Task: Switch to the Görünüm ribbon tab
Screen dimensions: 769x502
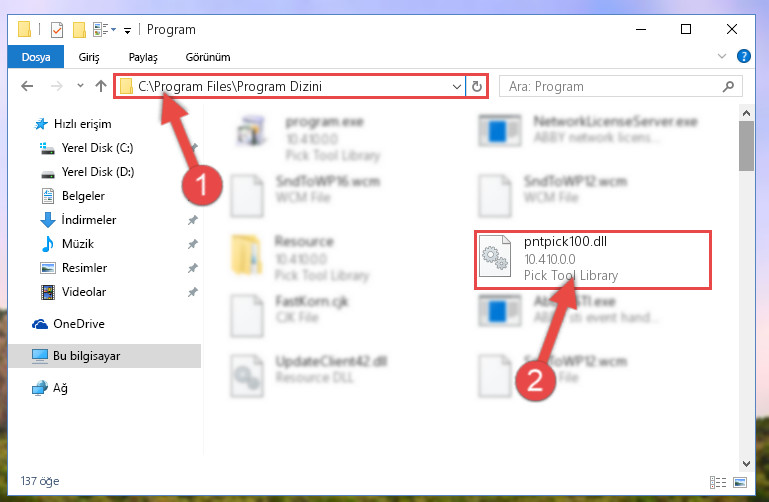Action: pos(208,57)
